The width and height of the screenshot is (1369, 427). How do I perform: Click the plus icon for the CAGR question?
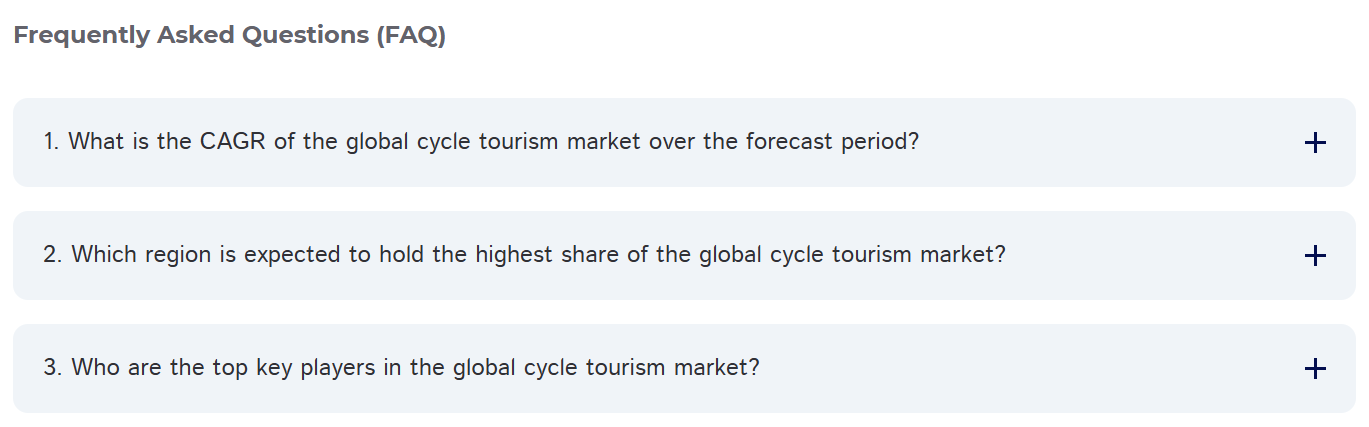(1315, 143)
